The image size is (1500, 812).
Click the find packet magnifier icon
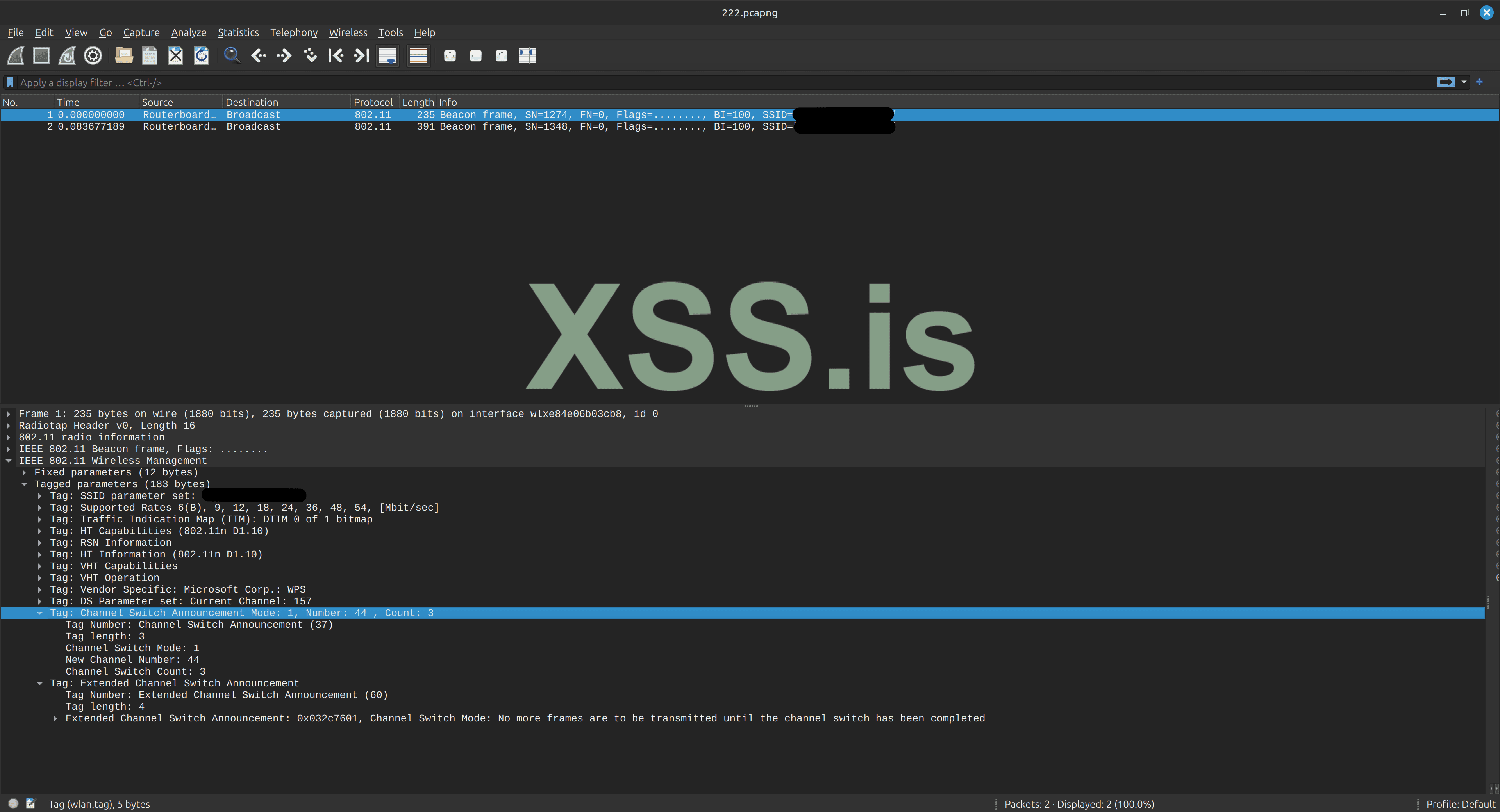[x=232, y=56]
